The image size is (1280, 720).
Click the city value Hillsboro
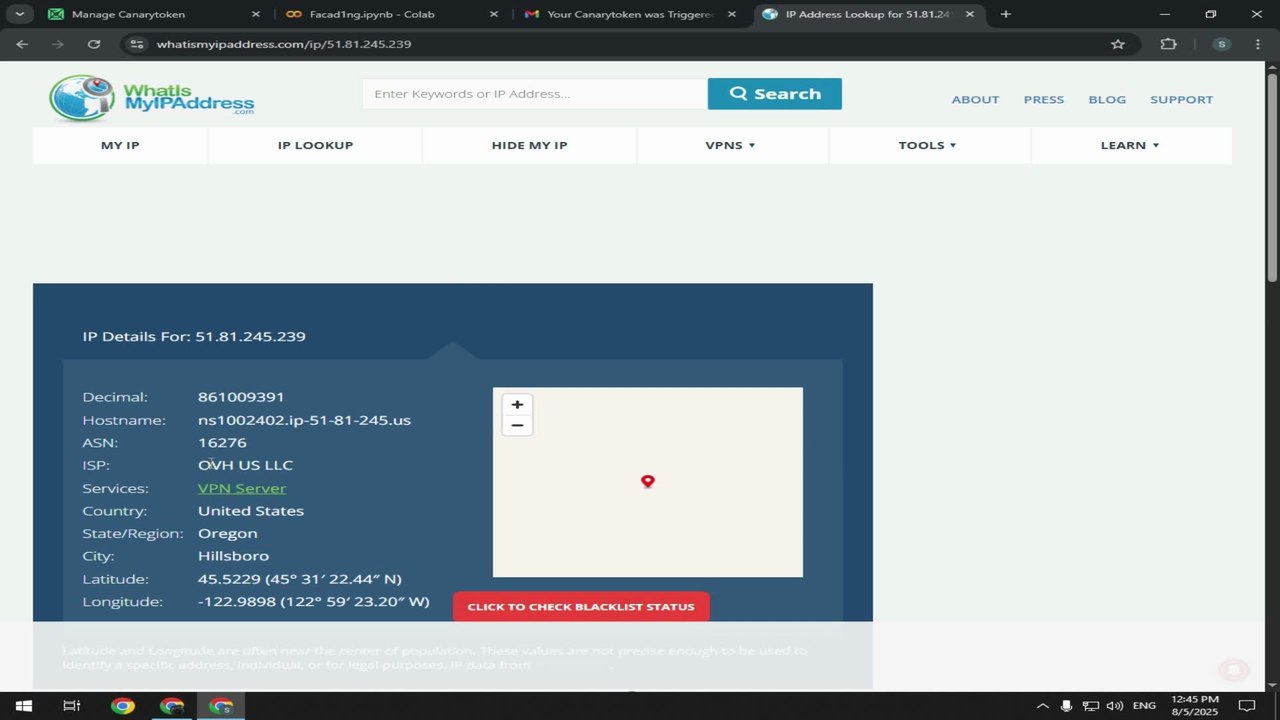tap(233, 556)
